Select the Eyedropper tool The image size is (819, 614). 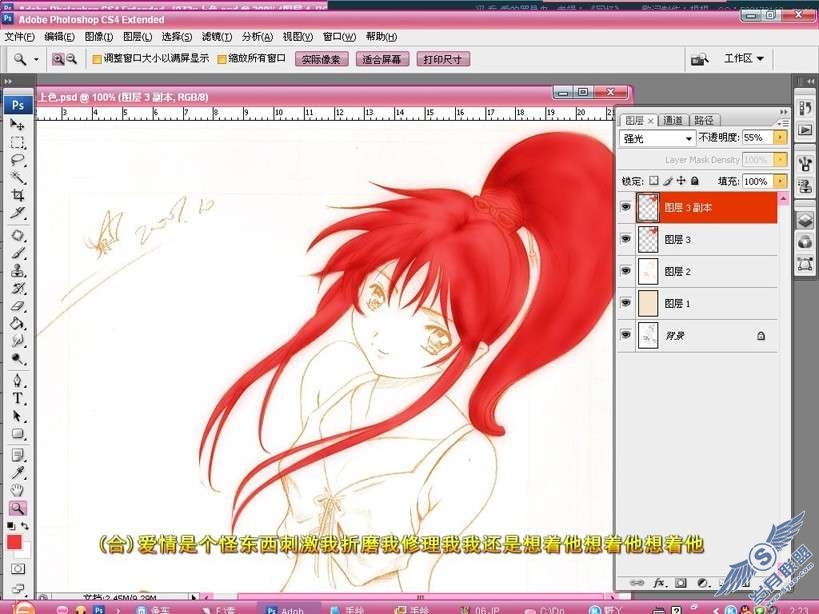18,473
